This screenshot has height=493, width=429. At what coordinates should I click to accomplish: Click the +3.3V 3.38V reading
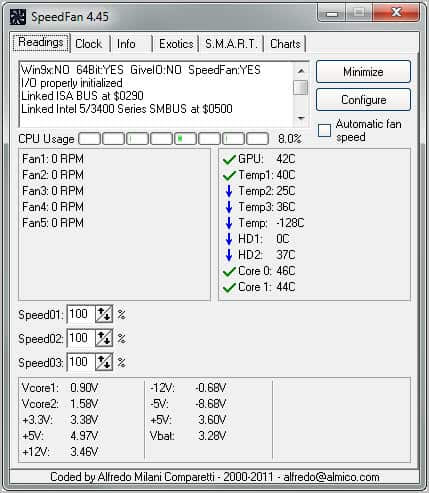[60, 420]
